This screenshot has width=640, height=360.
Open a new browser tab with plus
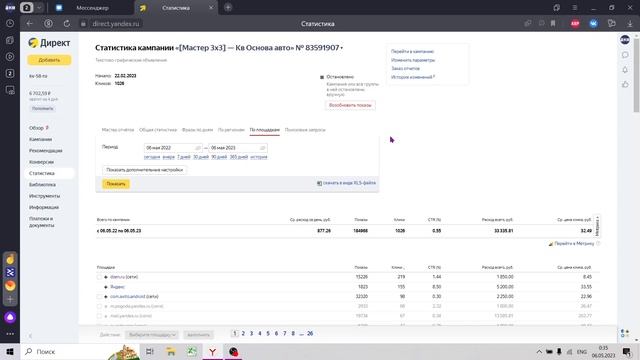[228, 7]
